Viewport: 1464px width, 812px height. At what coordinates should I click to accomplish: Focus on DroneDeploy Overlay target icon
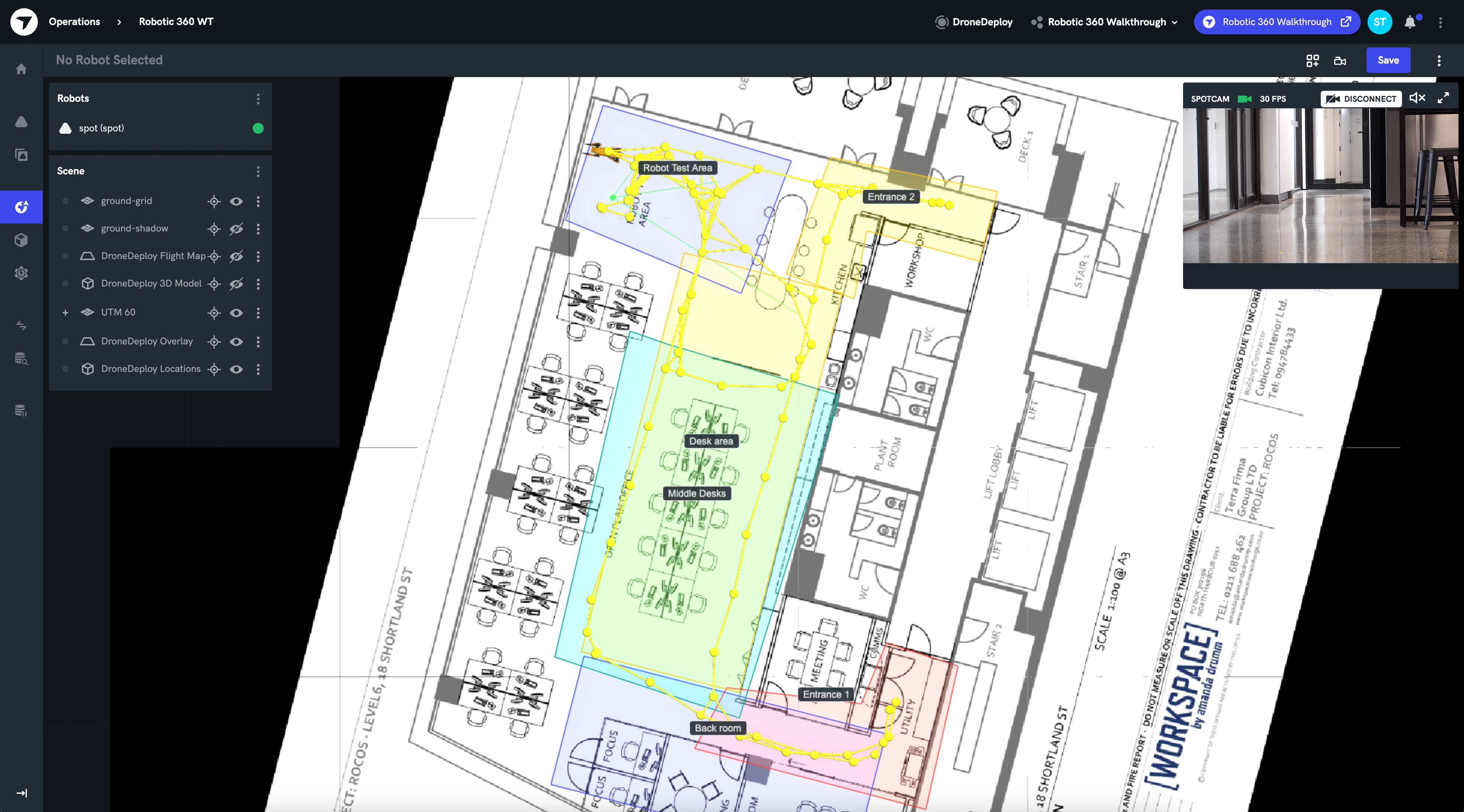click(214, 342)
